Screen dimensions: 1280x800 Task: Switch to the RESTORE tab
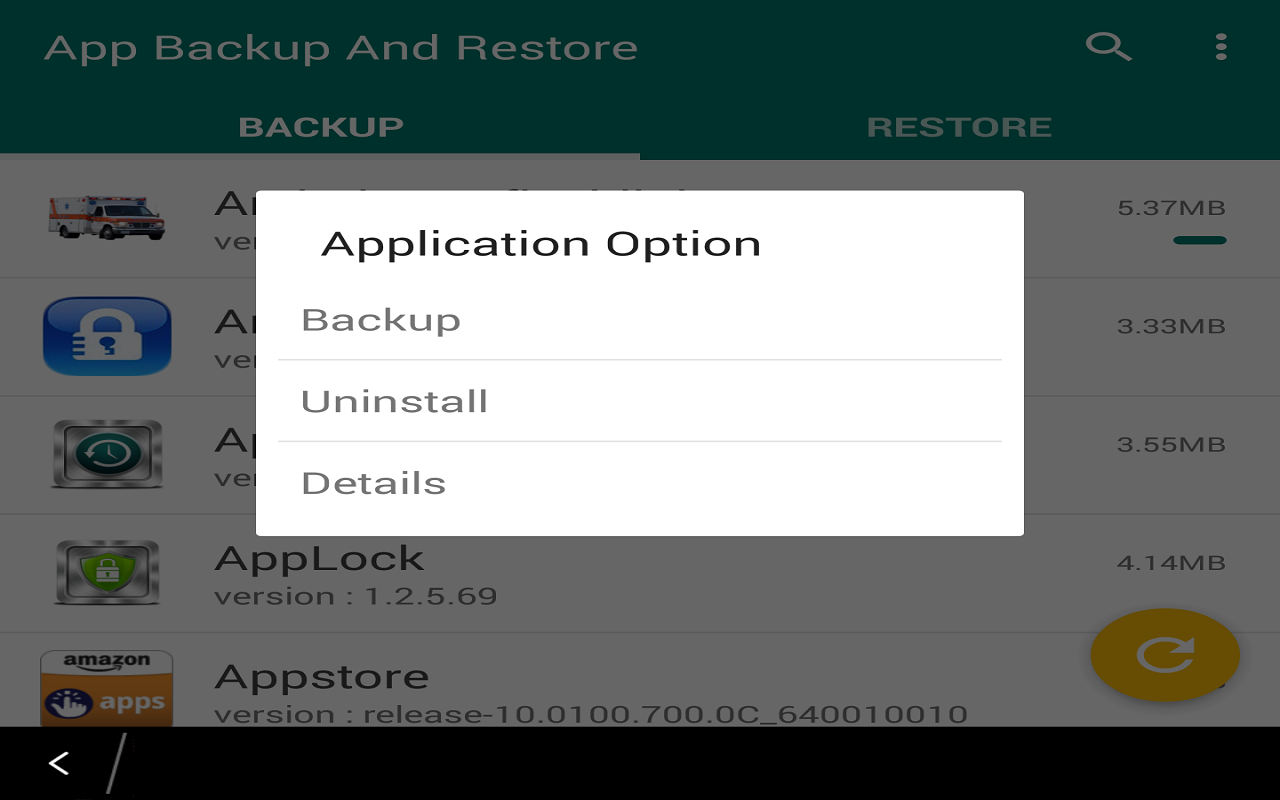click(x=958, y=126)
